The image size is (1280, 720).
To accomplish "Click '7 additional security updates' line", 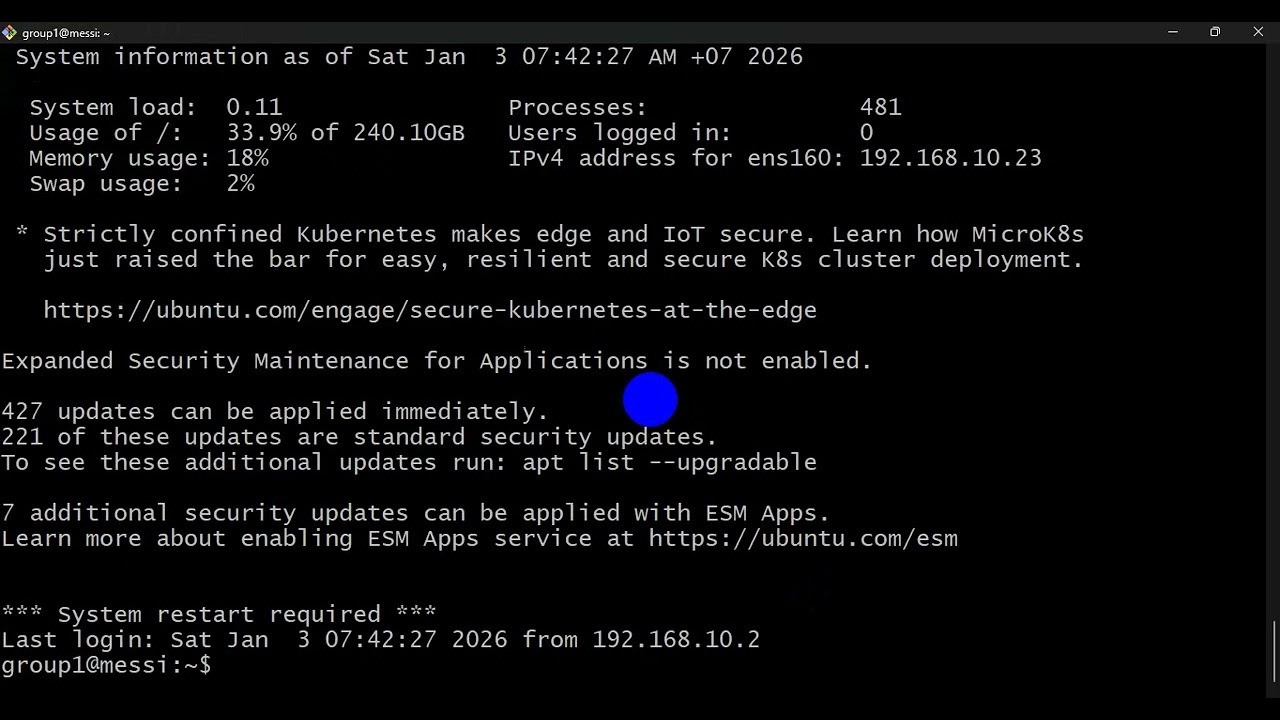I will coord(416,513).
